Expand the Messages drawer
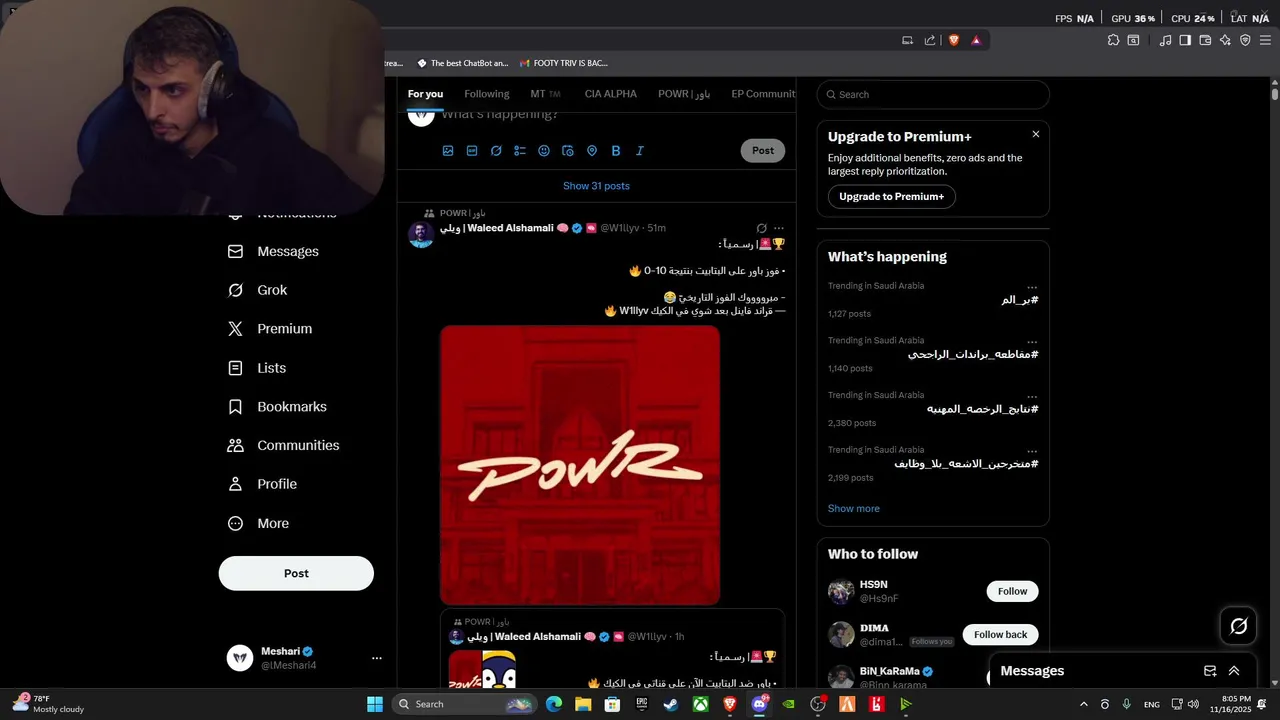1280x720 pixels. tap(1234, 671)
